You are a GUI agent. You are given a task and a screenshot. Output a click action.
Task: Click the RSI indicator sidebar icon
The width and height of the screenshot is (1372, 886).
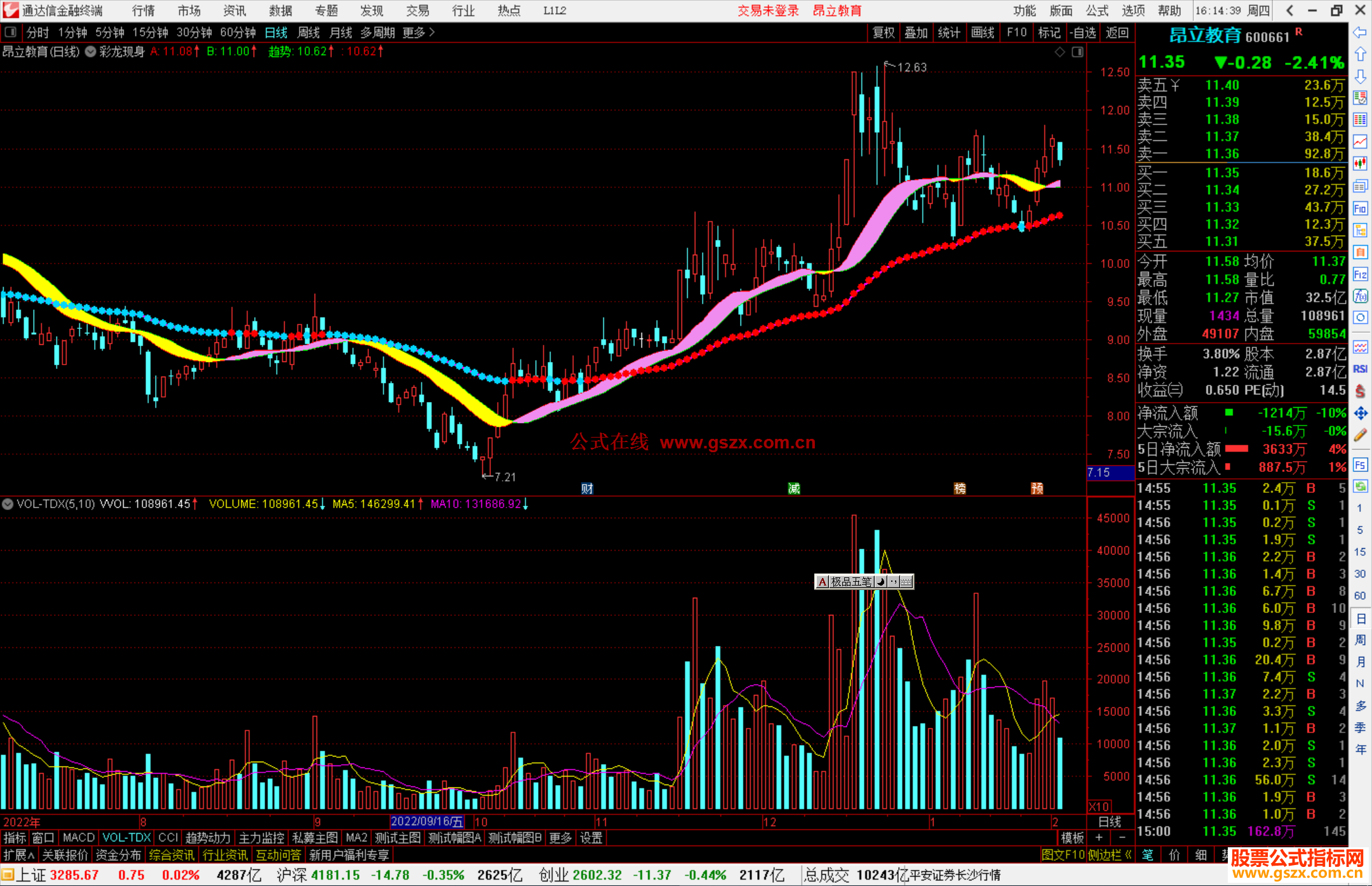1360,369
